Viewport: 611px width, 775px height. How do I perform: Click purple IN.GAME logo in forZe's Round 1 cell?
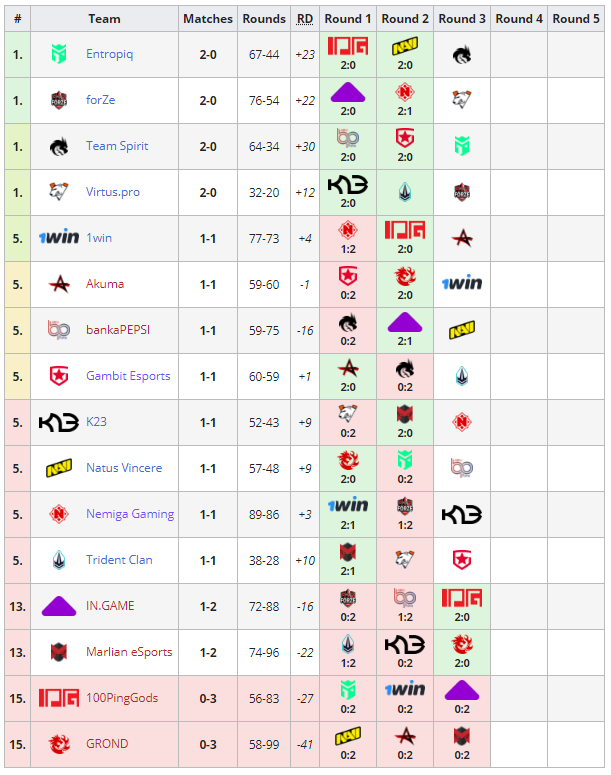coord(348,92)
